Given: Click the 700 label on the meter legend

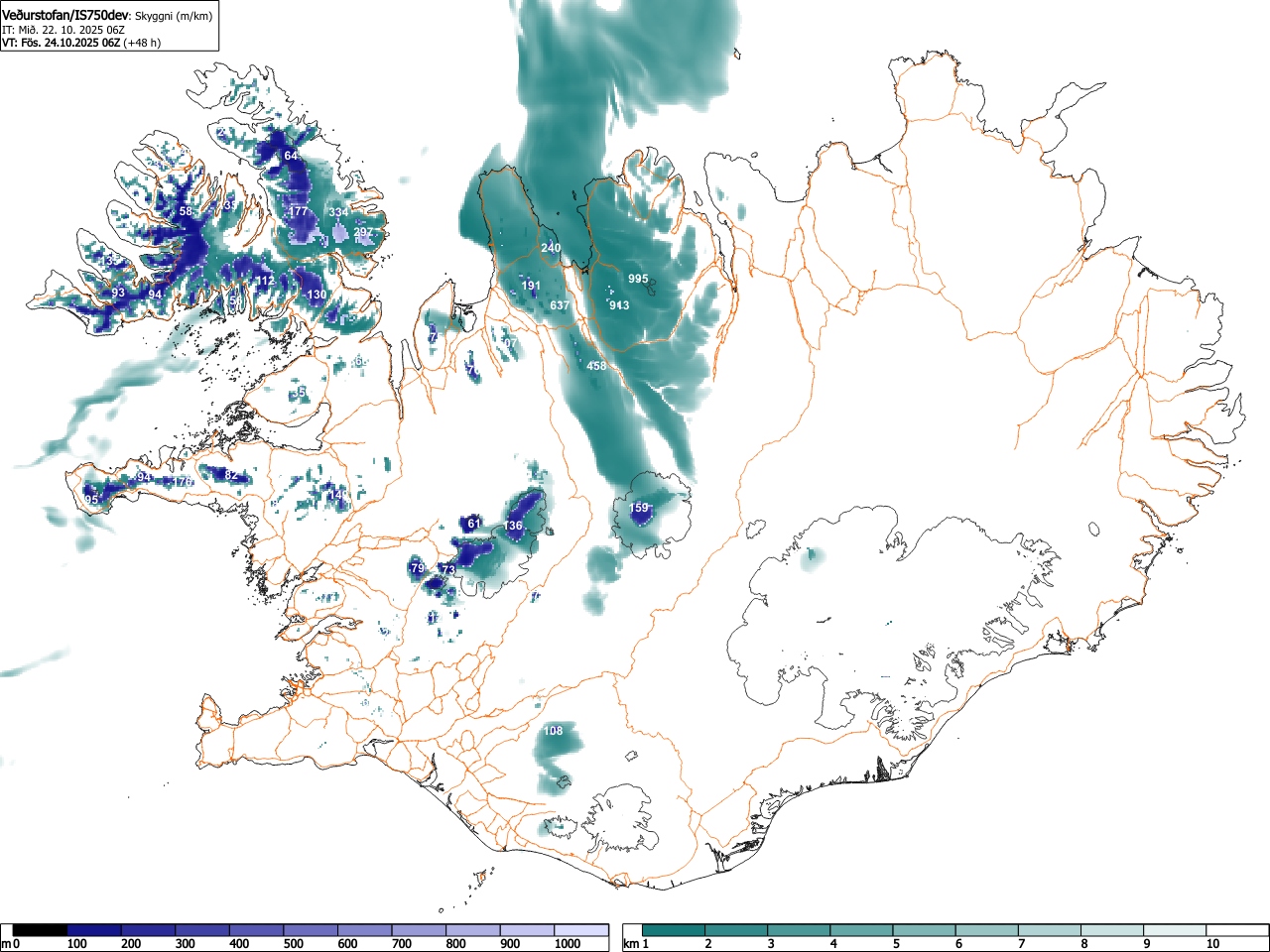Looking at the screenshot, I should (x=401, y=944).
